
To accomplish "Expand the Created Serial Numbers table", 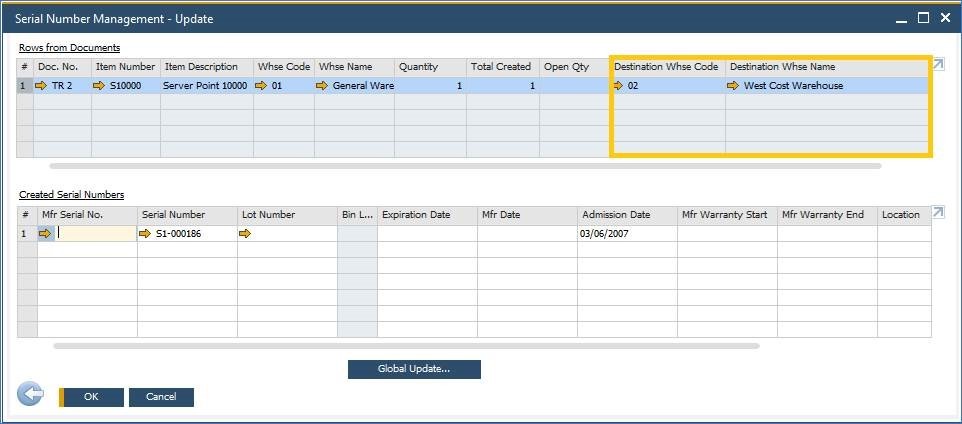I will point(938,213).
